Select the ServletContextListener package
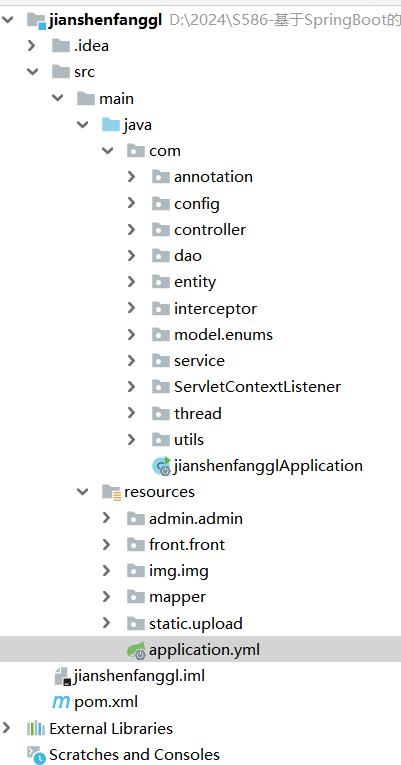 (x=257, y=386)
